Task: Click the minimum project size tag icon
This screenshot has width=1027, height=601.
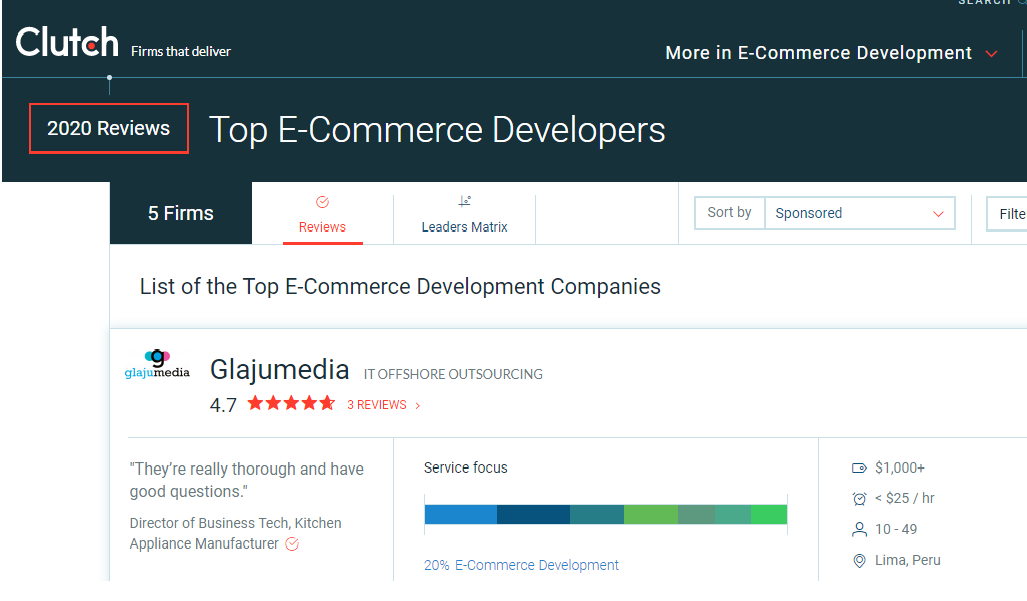Action: (859, 468)
